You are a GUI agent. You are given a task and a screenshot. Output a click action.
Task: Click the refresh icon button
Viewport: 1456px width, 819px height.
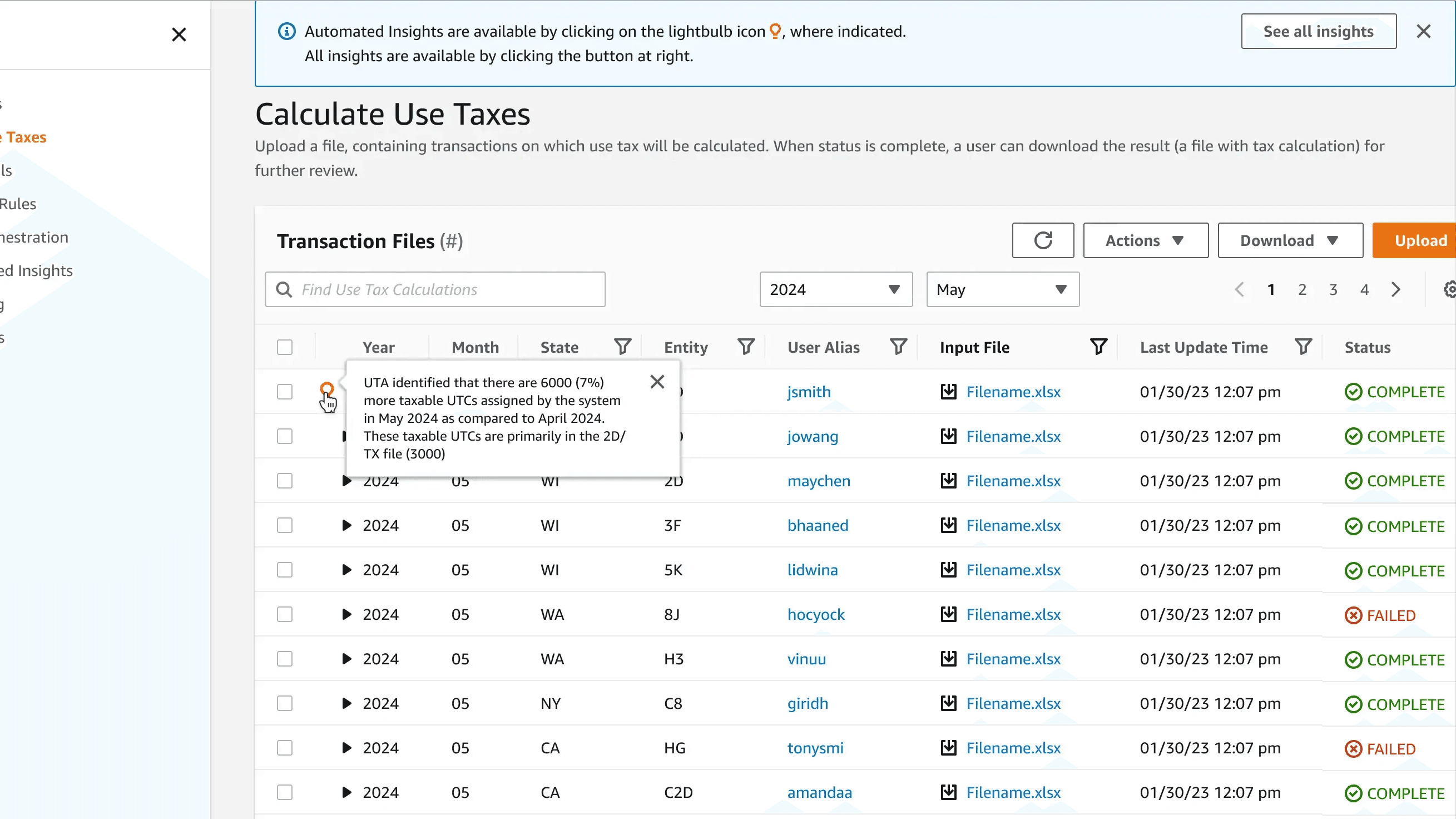(x=1042, y=240)
